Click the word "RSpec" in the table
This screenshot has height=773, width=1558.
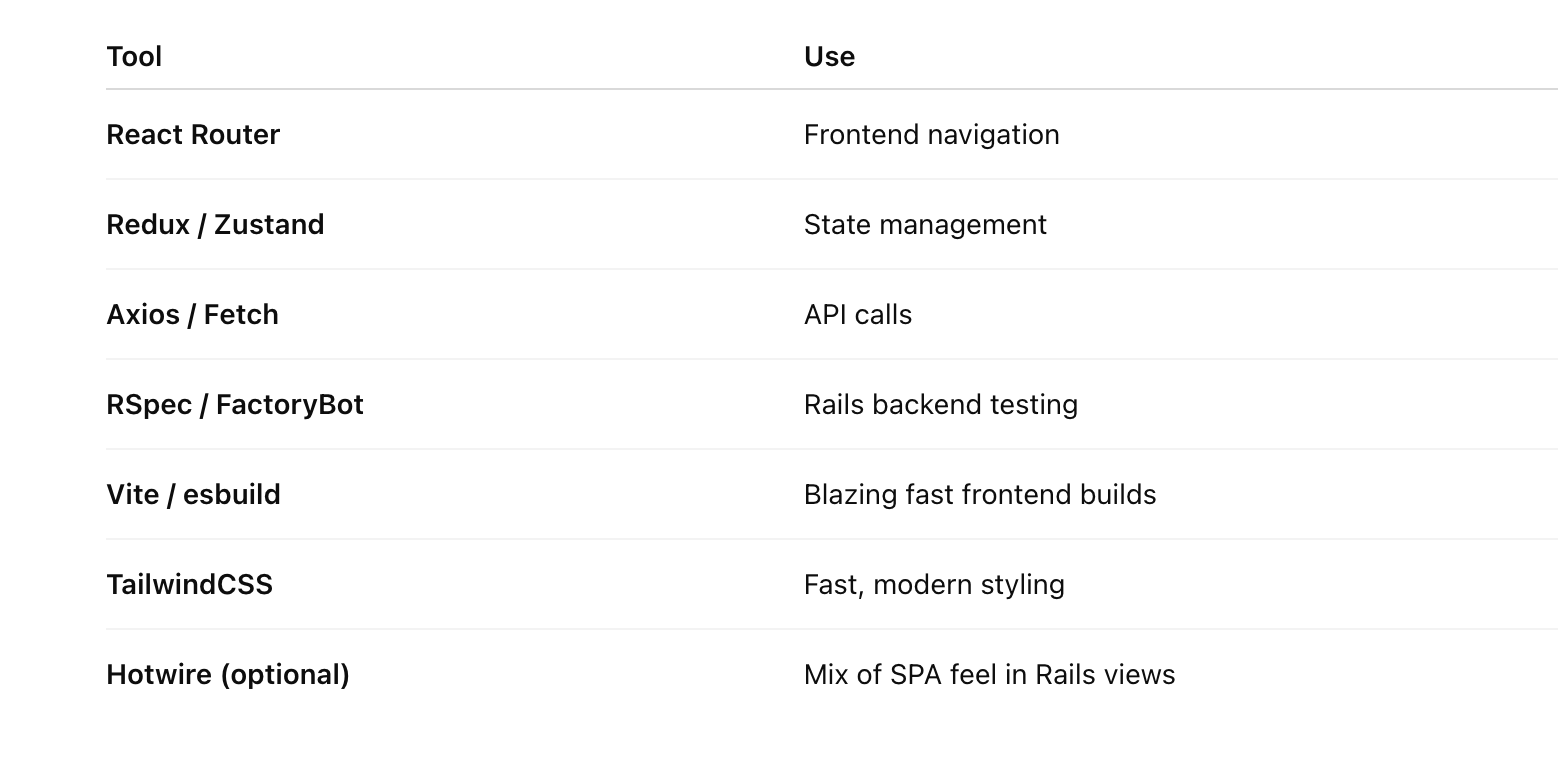click(149, 405)
